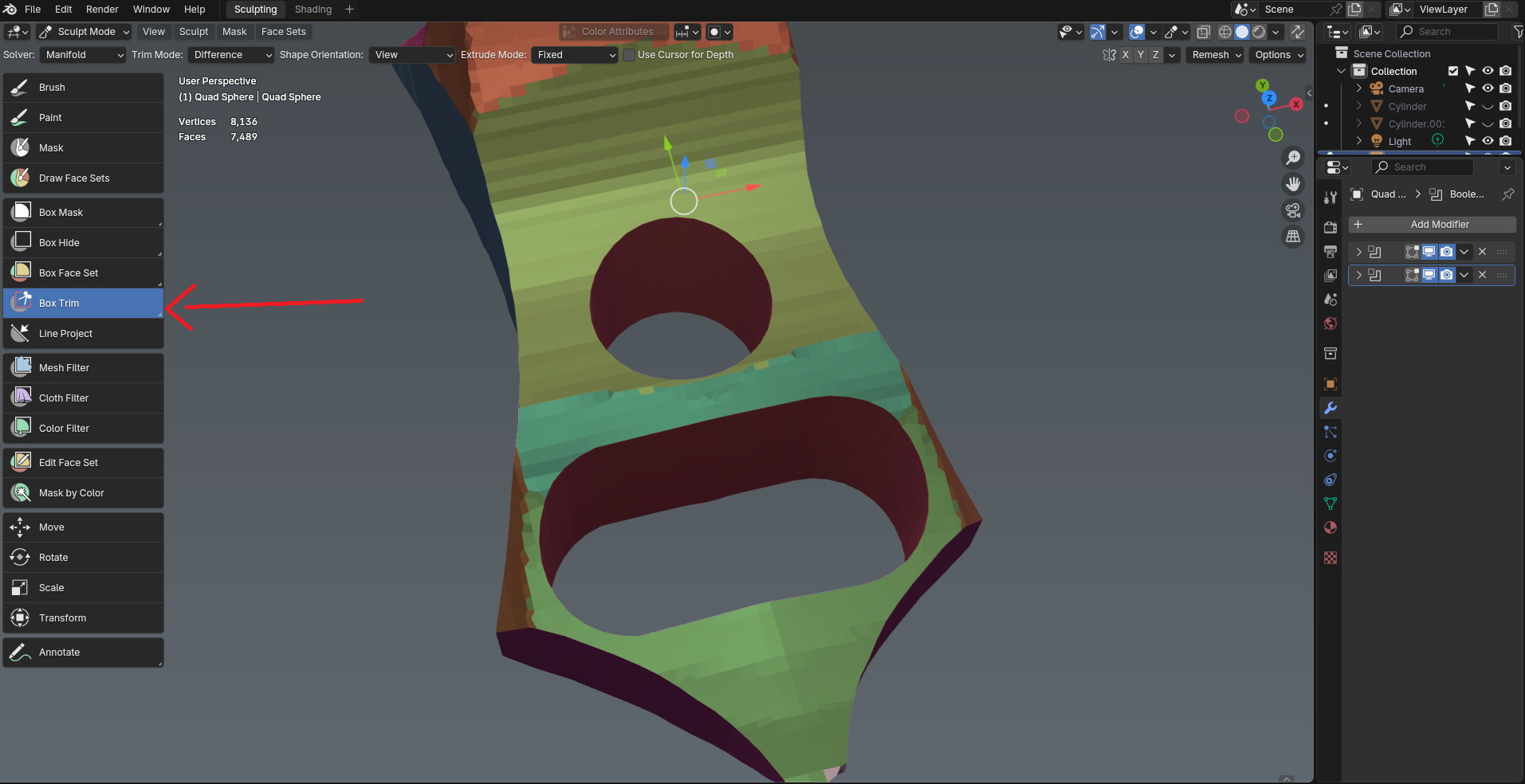Open Extrude Mode Fixed dropdown
This screenshot has height=784, width=1525.
pos(575,55)
